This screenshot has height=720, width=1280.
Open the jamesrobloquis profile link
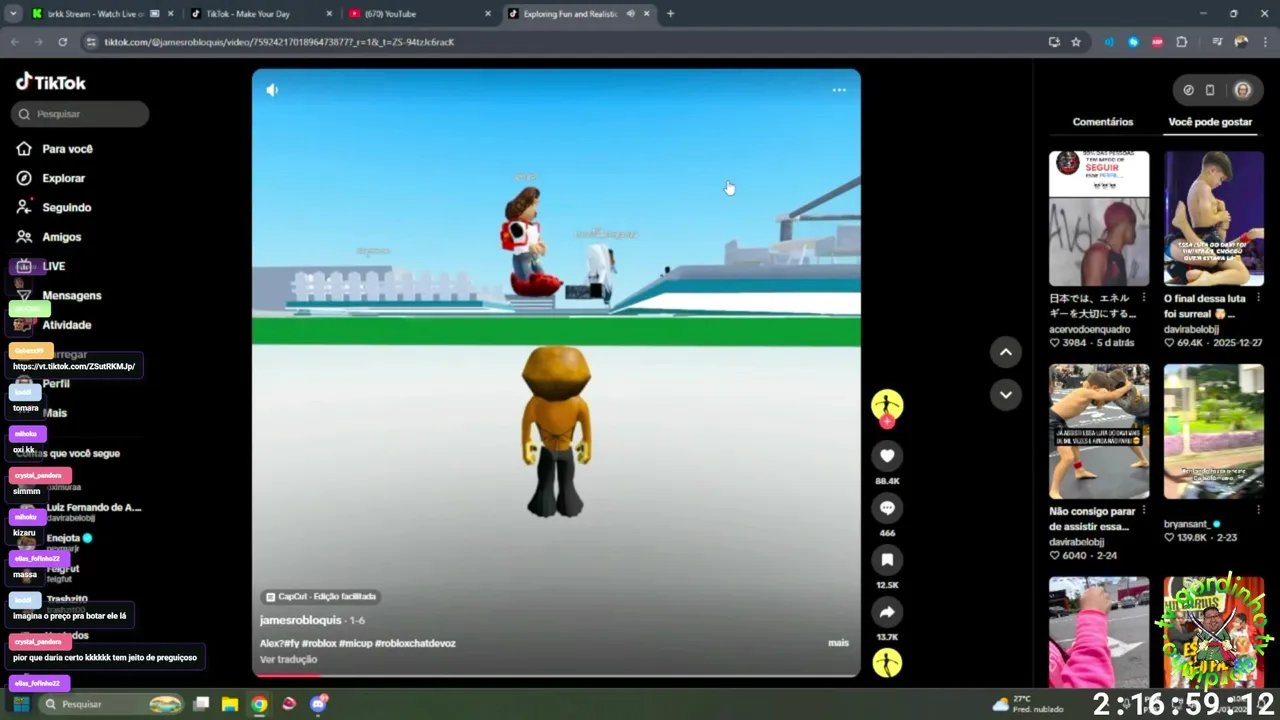point(300,621)
